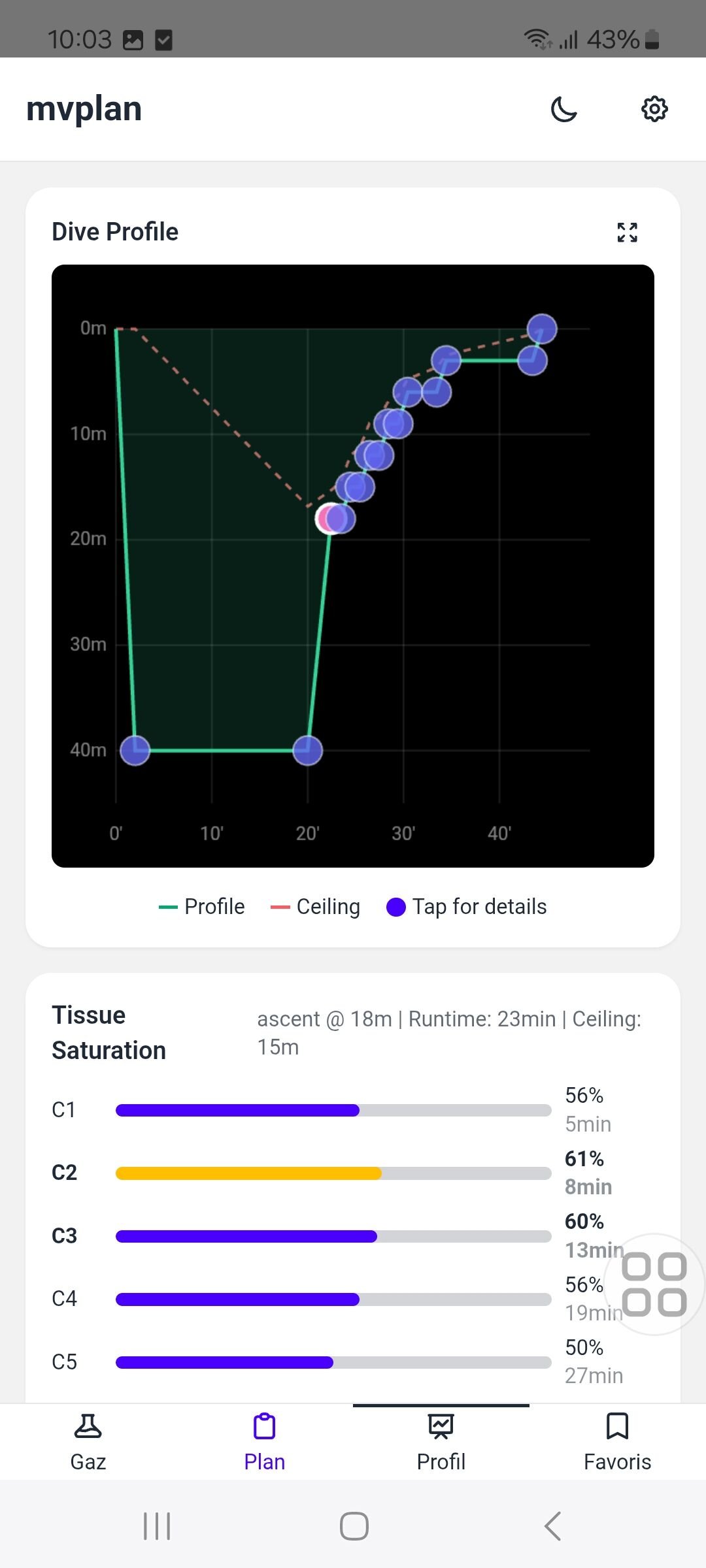Screen dimensions: 706x1568
Task: Click the Tap for details legend dot
Action: click(396, 907)
